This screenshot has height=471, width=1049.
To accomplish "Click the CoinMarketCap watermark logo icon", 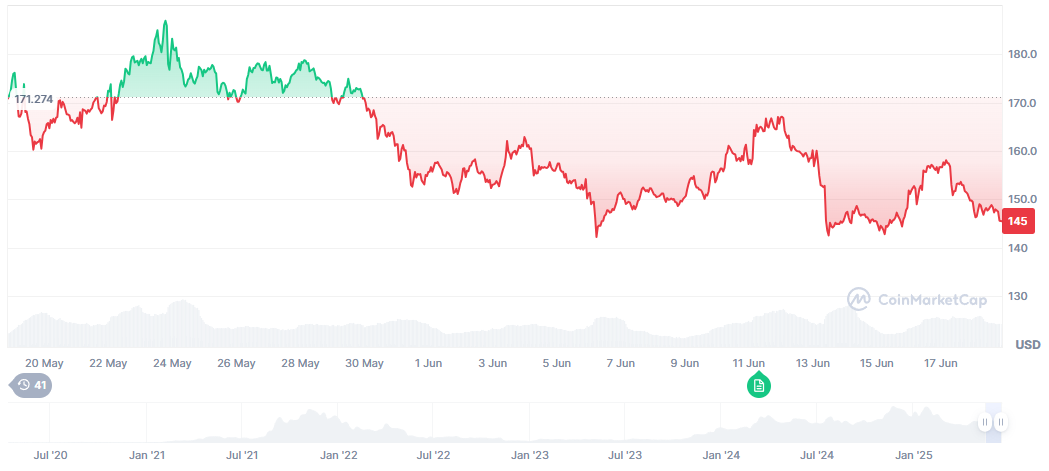I will tap(858, 298).
